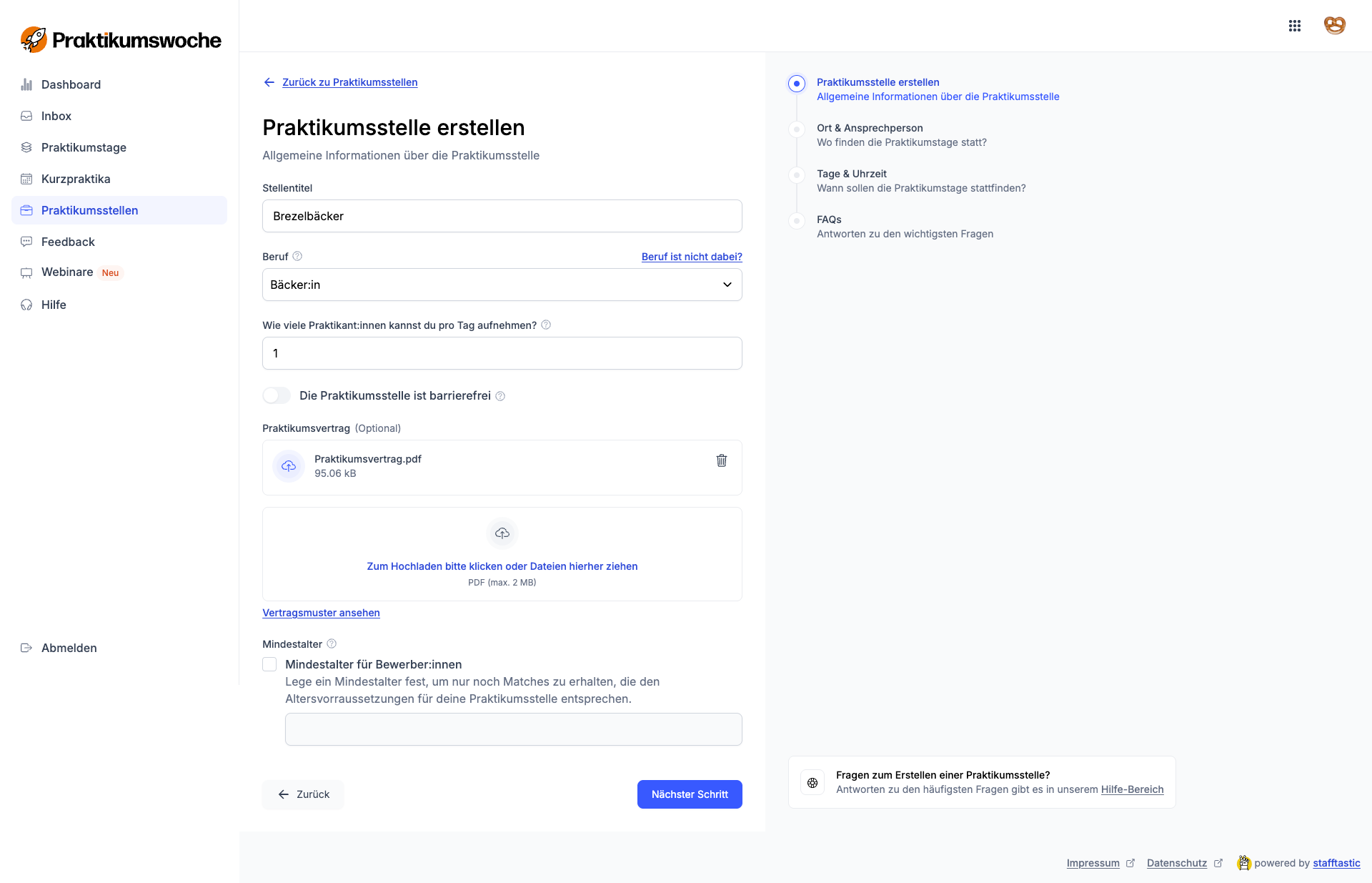Open Praktikumstage in the sidebar

(84, 147)
